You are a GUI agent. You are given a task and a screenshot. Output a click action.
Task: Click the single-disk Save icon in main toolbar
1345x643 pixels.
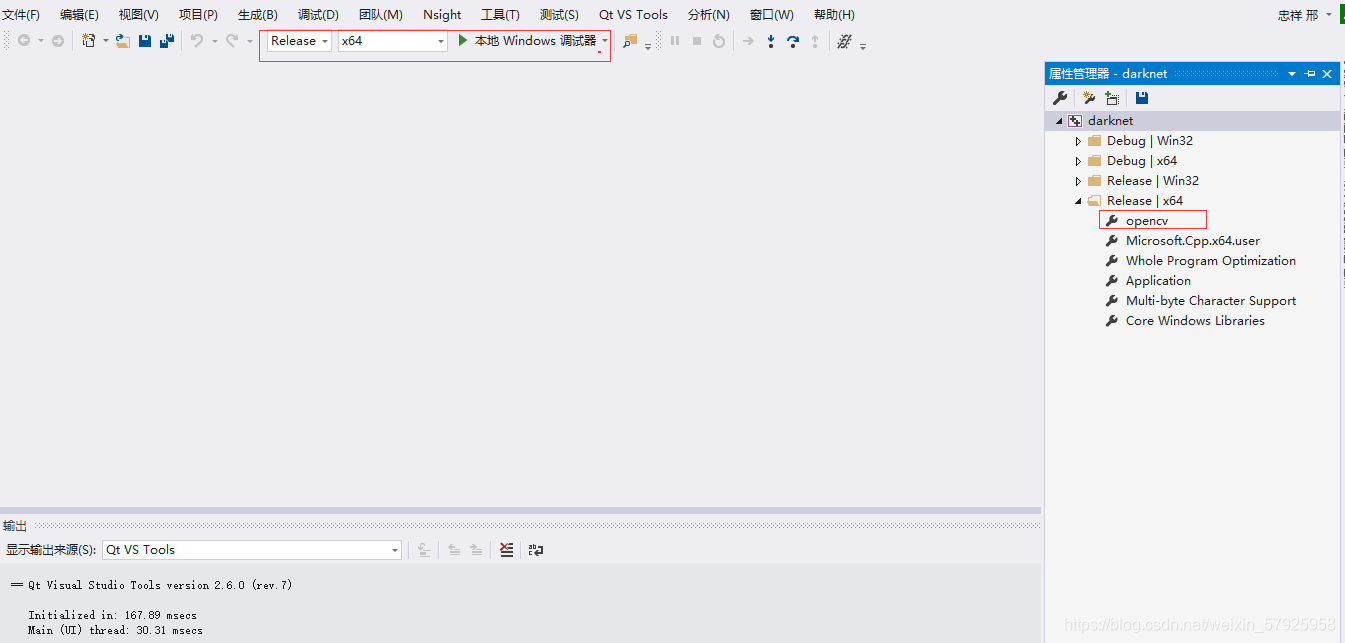pyautogui.click(x=145, y=41)
